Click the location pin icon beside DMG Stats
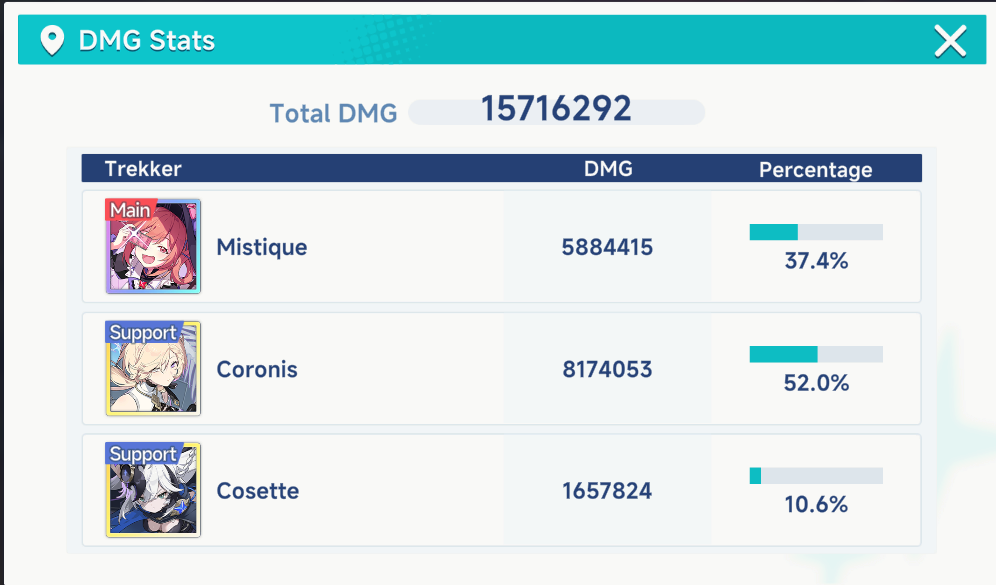996x585 pixels. pyautogui.click(x=52, y=41)
